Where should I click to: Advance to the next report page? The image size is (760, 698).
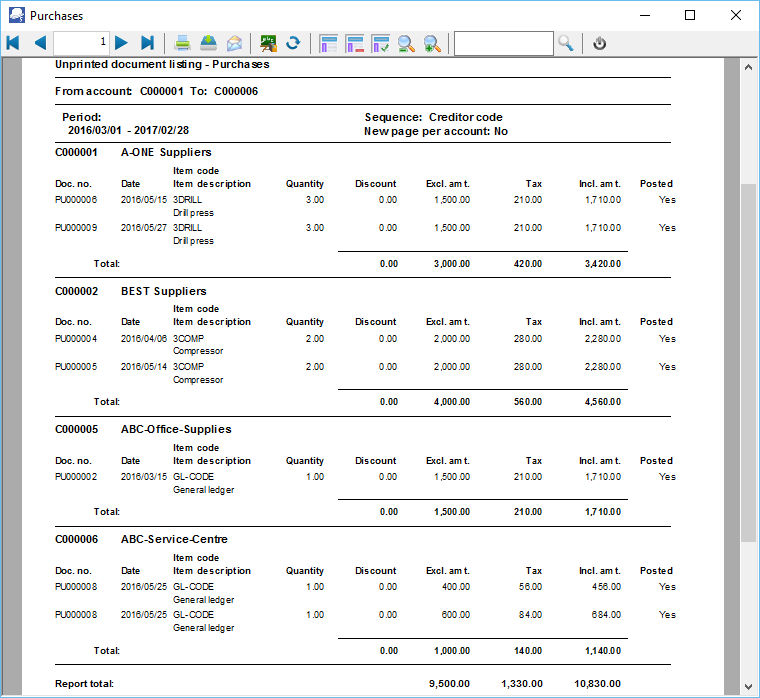click(121, 43)
